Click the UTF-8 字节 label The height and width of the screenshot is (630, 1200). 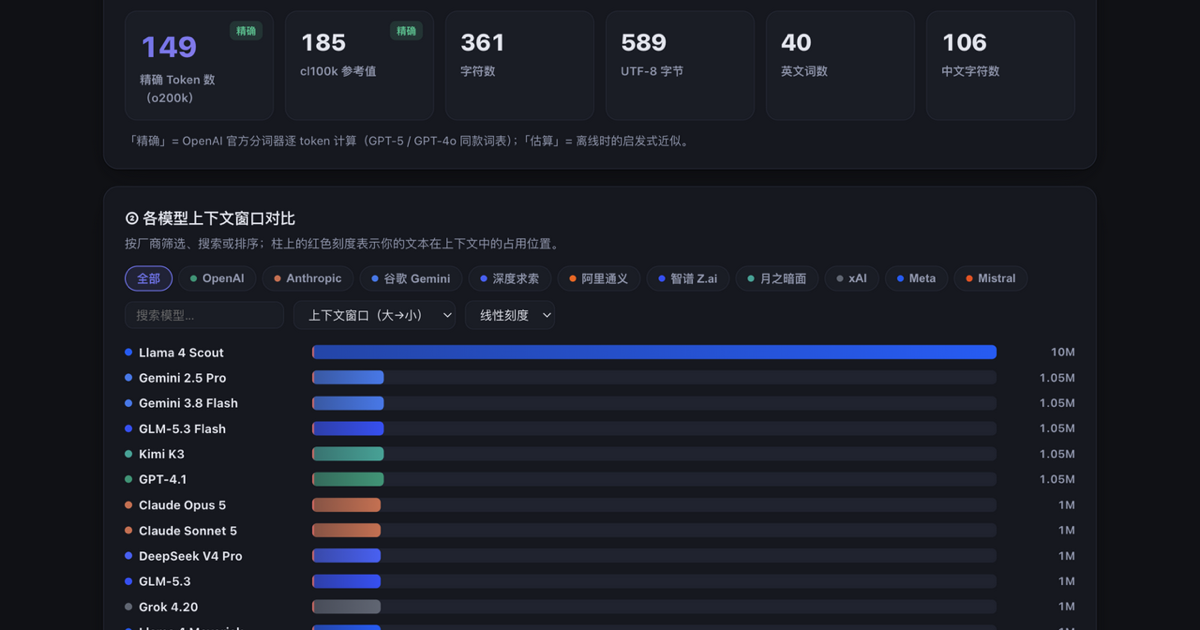tap(652, 72)
